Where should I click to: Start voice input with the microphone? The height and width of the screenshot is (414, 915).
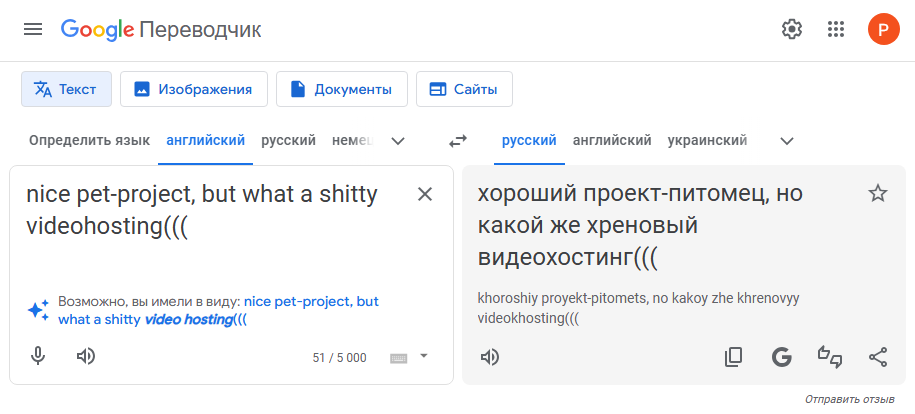pos(38,356)
